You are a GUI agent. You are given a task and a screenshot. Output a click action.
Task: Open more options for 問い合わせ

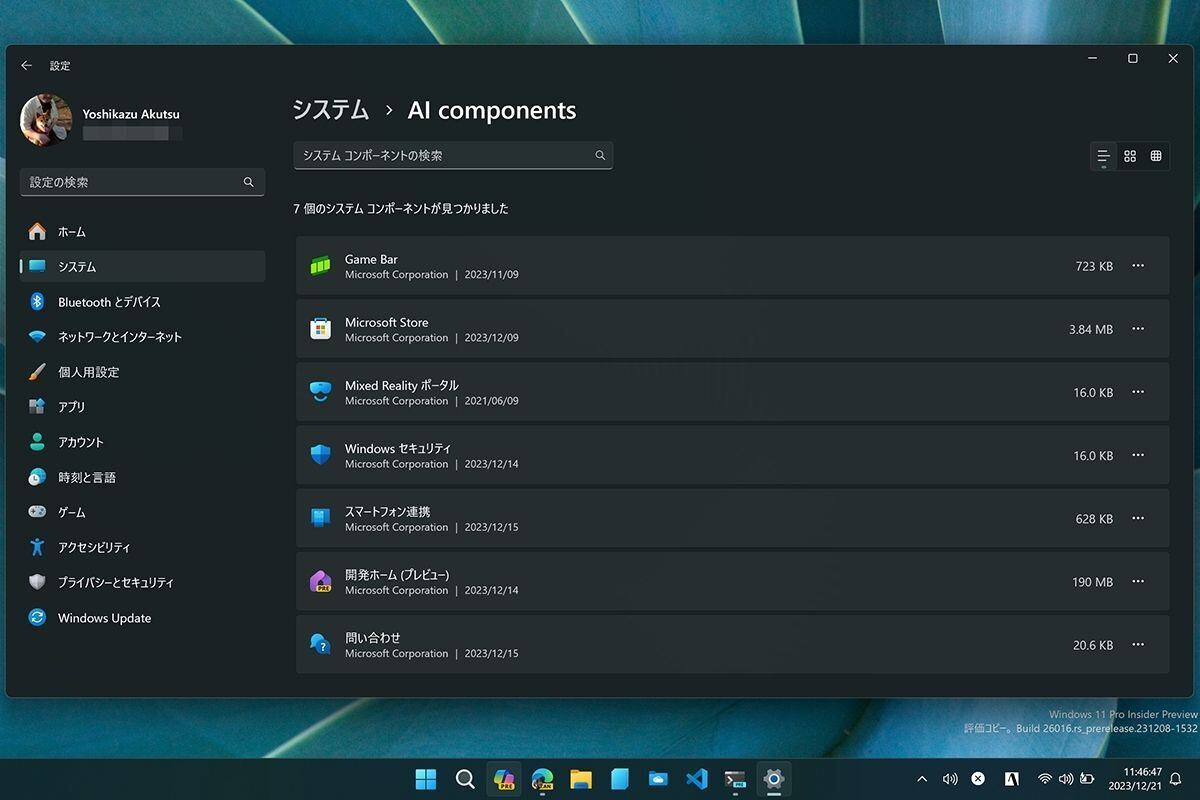1138,644
